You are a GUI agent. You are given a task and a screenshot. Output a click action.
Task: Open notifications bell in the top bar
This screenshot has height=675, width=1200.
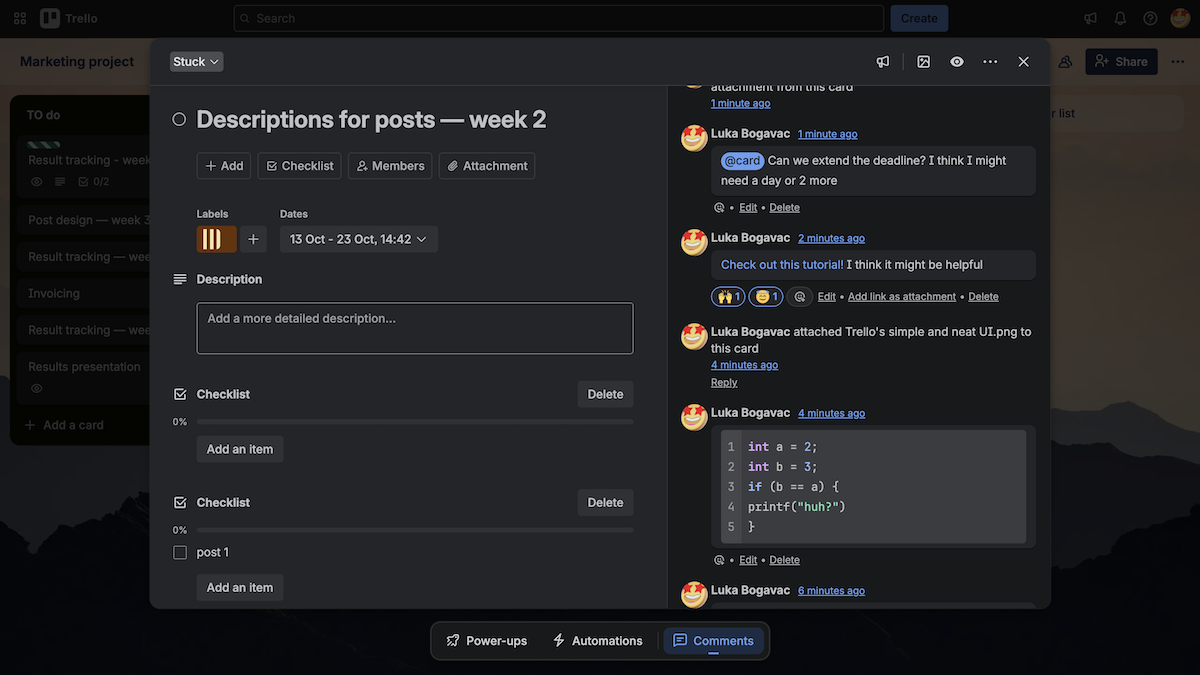(x=1119, y=17)
